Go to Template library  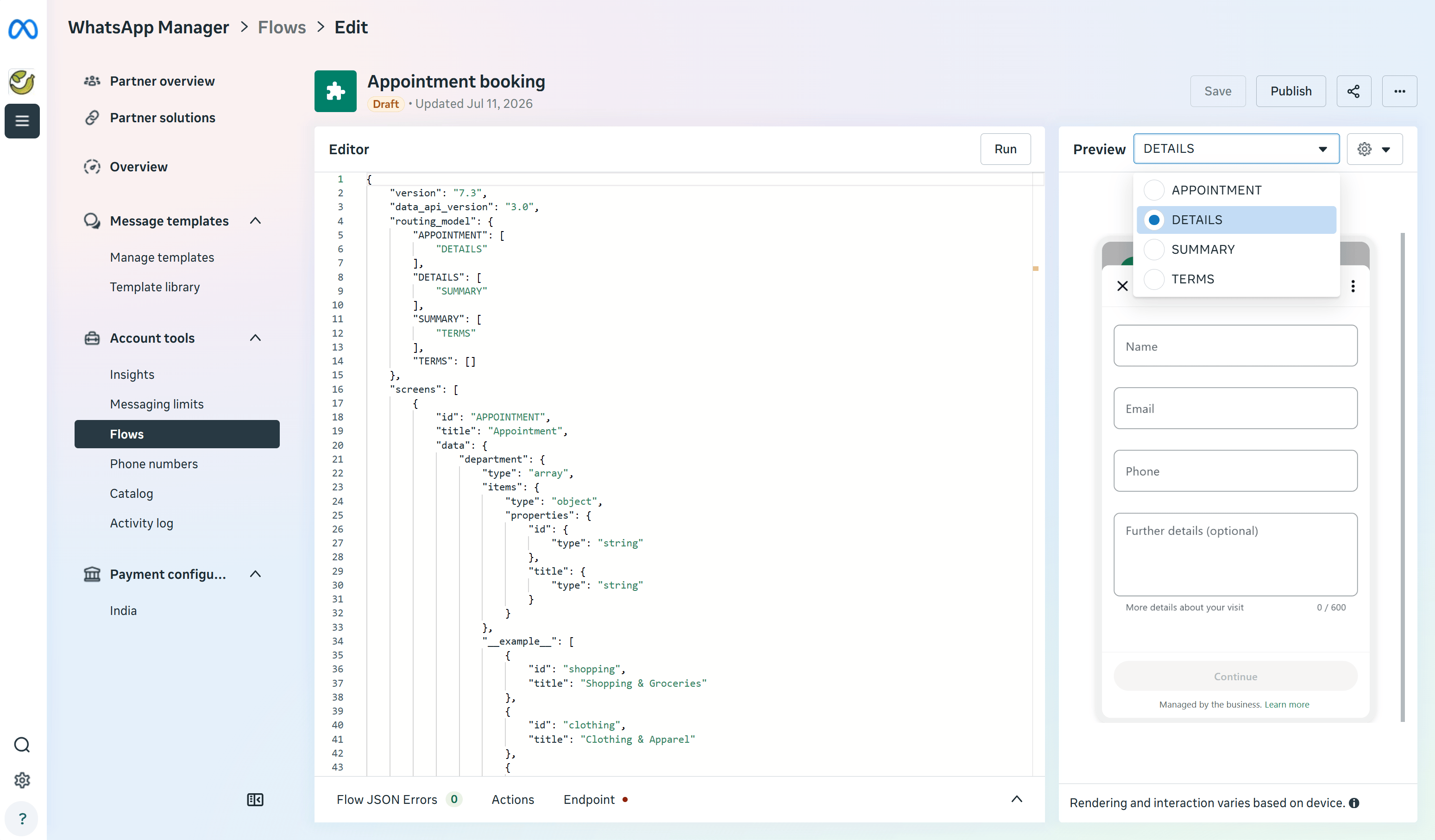coord(154,287)
